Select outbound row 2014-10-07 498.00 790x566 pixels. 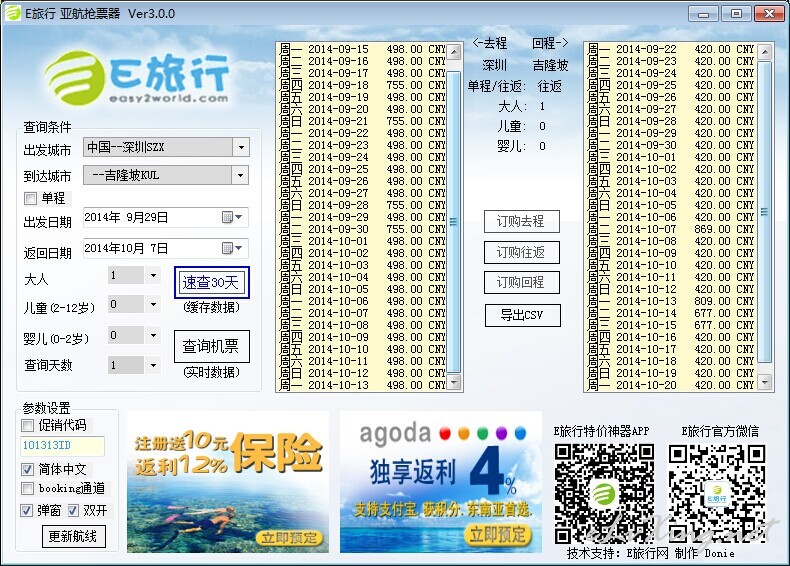pyautogui.click(x=363, y=313)
